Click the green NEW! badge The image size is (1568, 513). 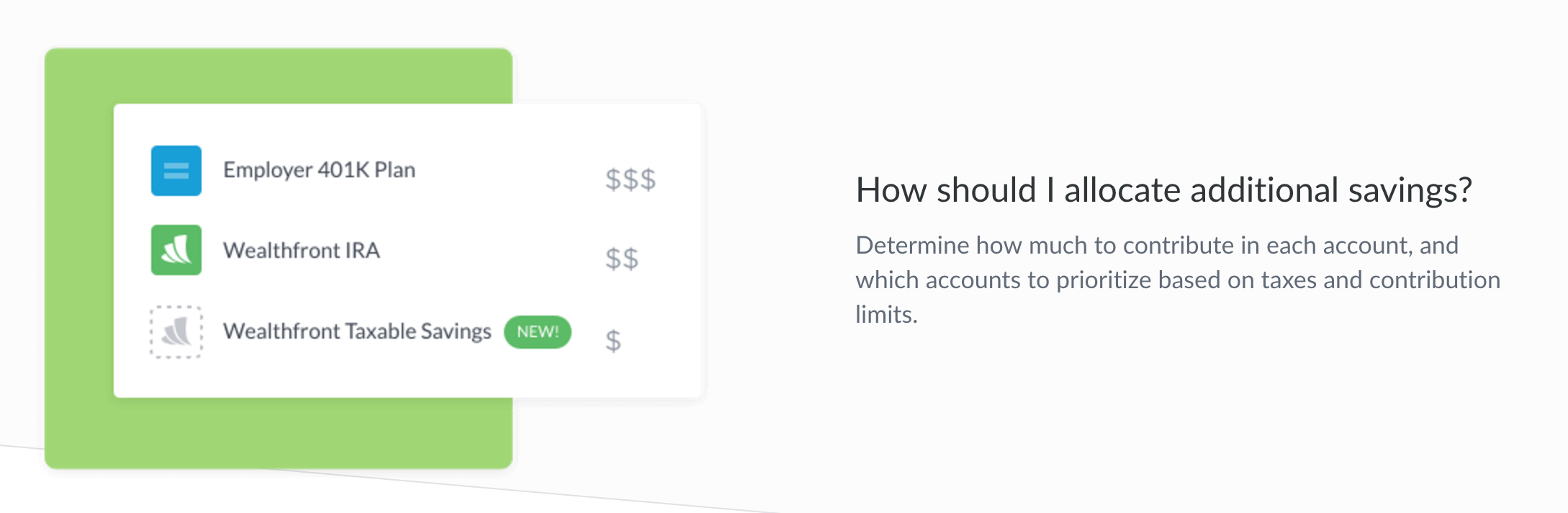click(537, 332)
